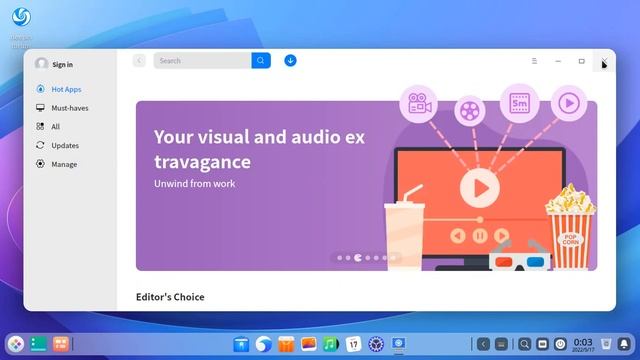This screenshot has width=640, height=360.
Task: Select the first banner carousel dot
Action: click(340, 258)
